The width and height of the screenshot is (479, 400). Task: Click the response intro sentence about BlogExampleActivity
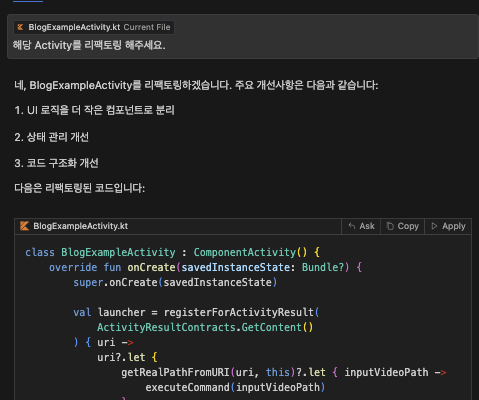coord(196,85)
